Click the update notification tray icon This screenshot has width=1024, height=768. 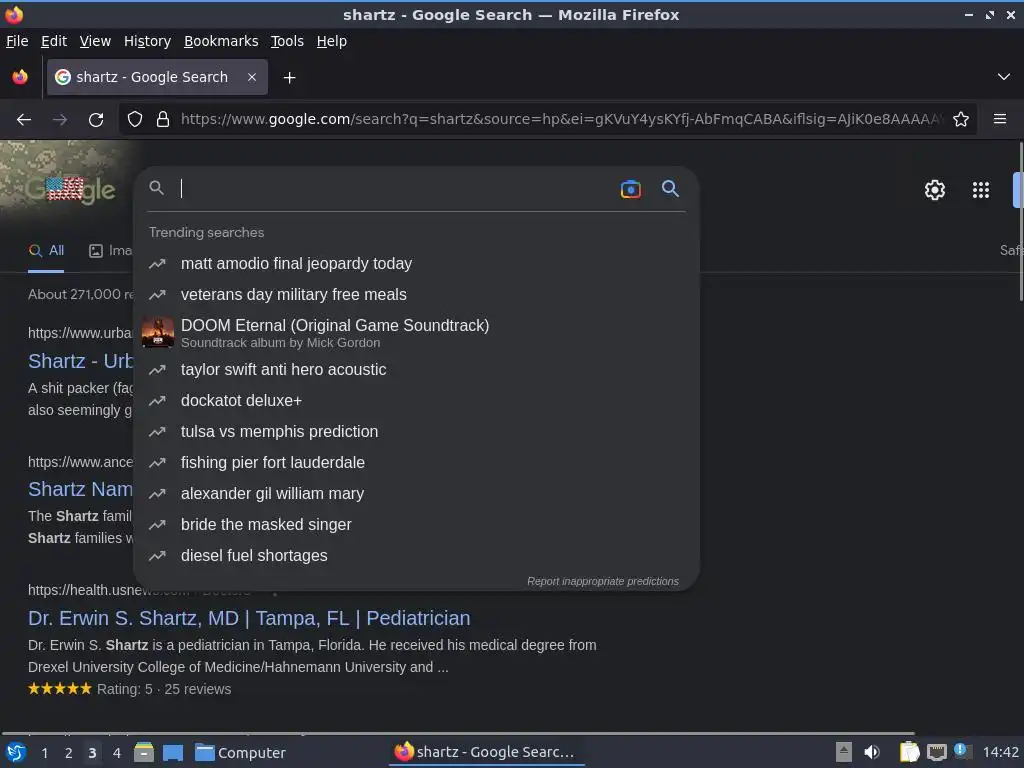[x=963, y=751]
